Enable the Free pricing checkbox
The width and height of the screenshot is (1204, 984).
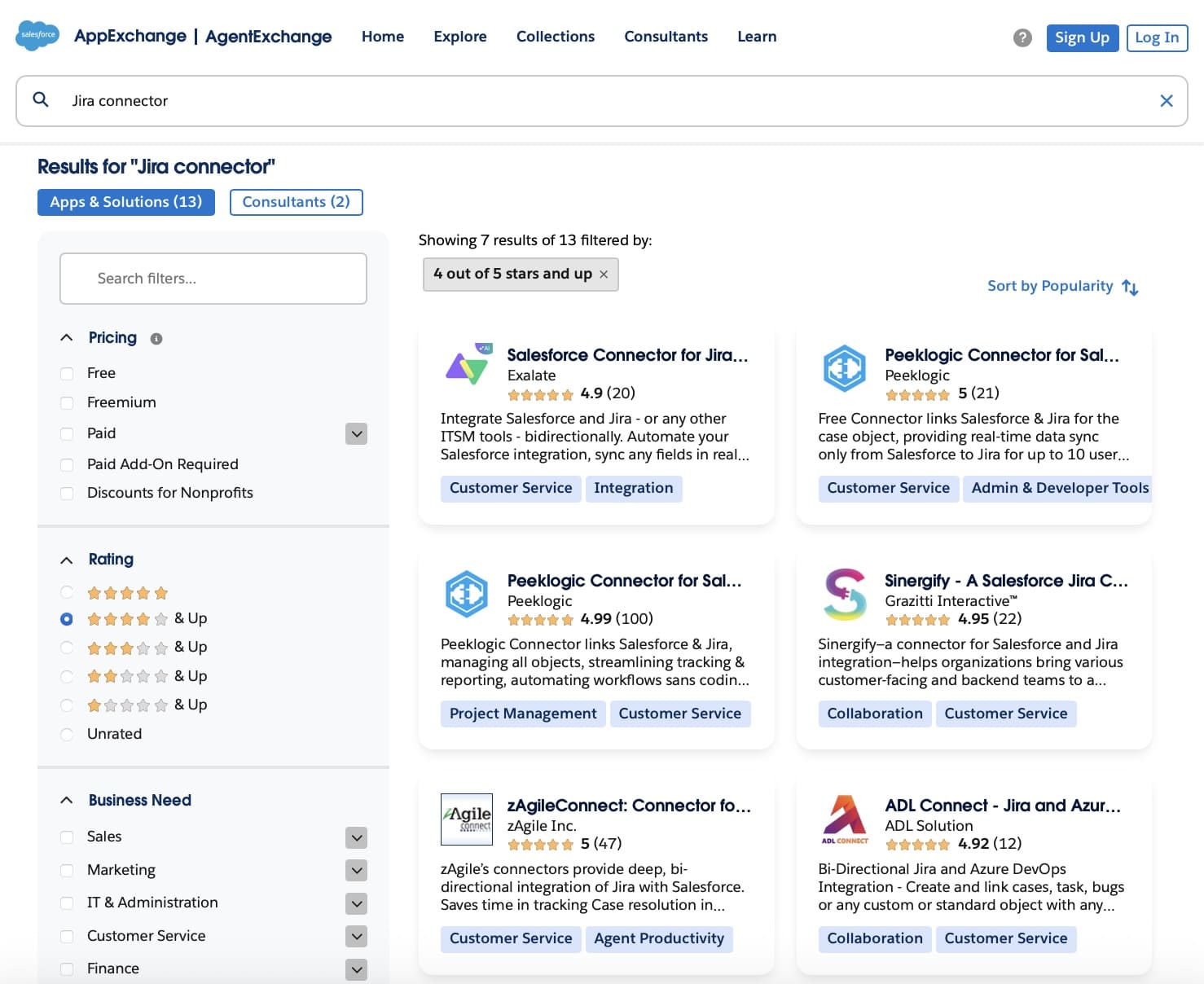click(x=66, y=372)
